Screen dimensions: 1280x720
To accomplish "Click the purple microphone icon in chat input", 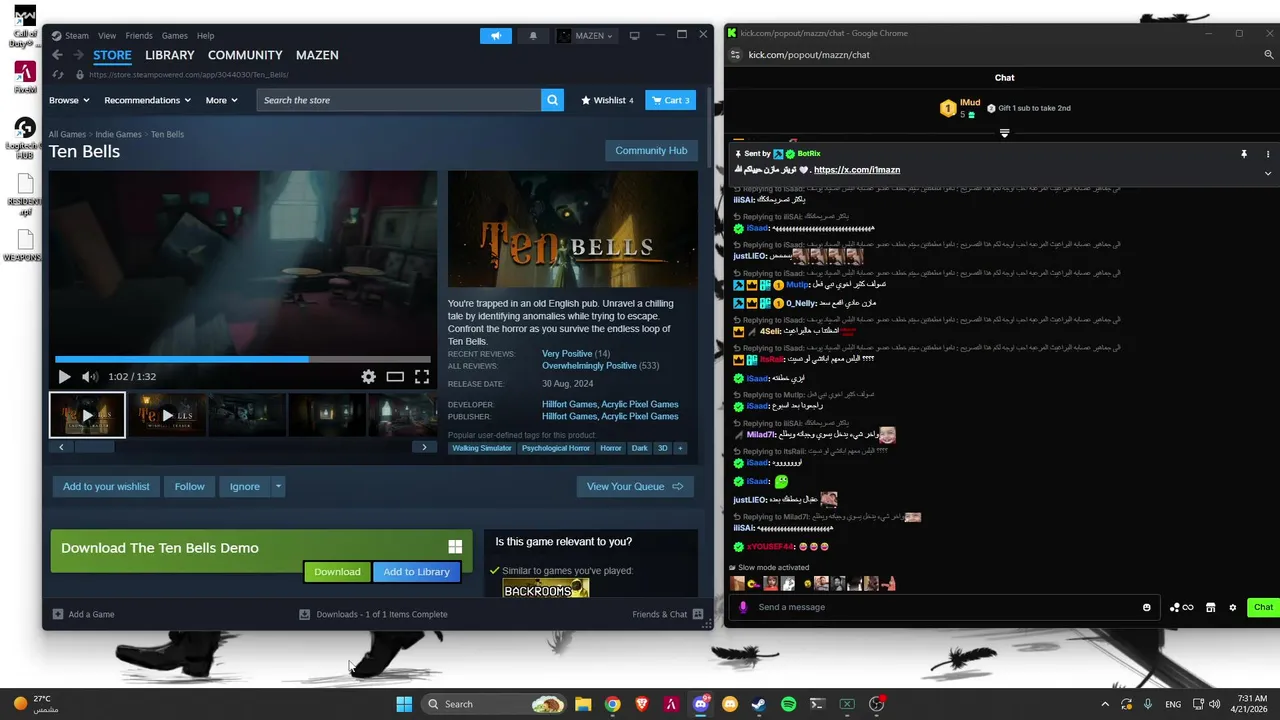I will pyautogui.click(x=742, y=607).
